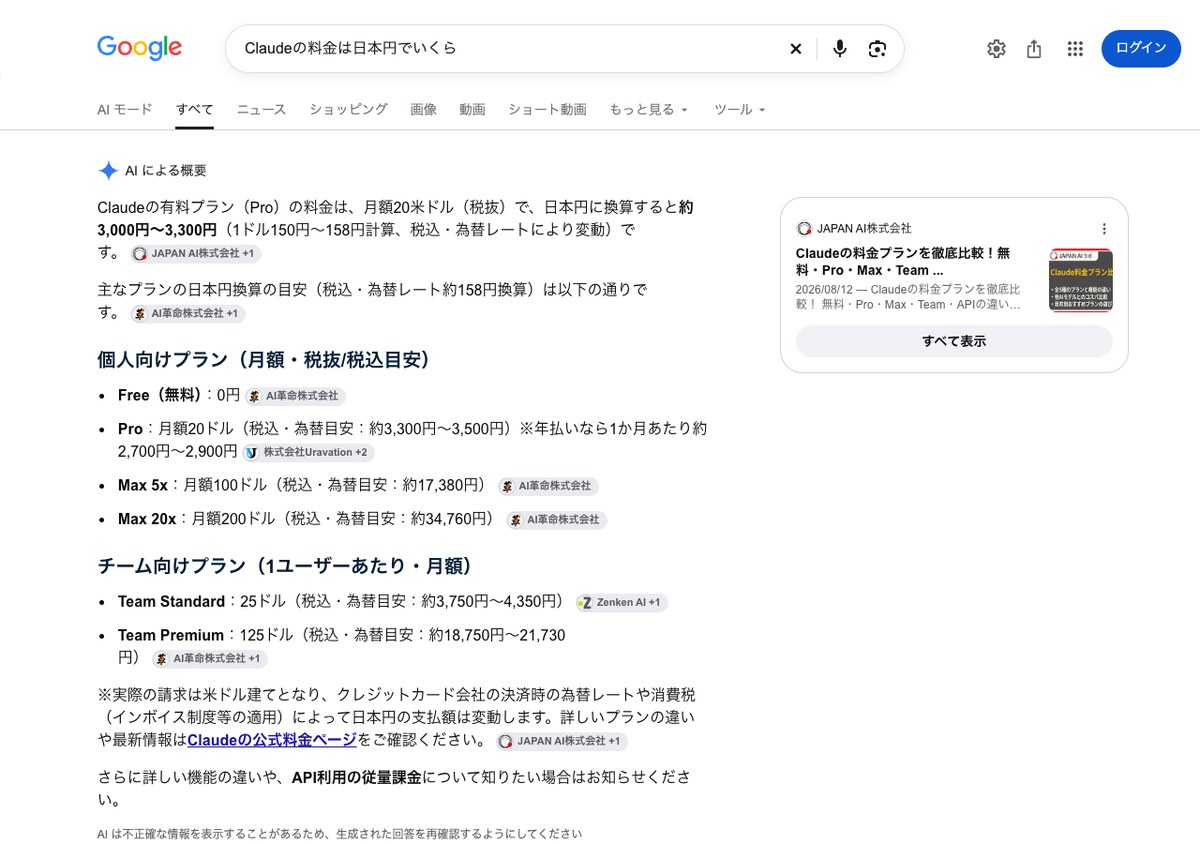Open JAPAN AI株式会社 +1 chip after official page link

(x=561, y=742)
